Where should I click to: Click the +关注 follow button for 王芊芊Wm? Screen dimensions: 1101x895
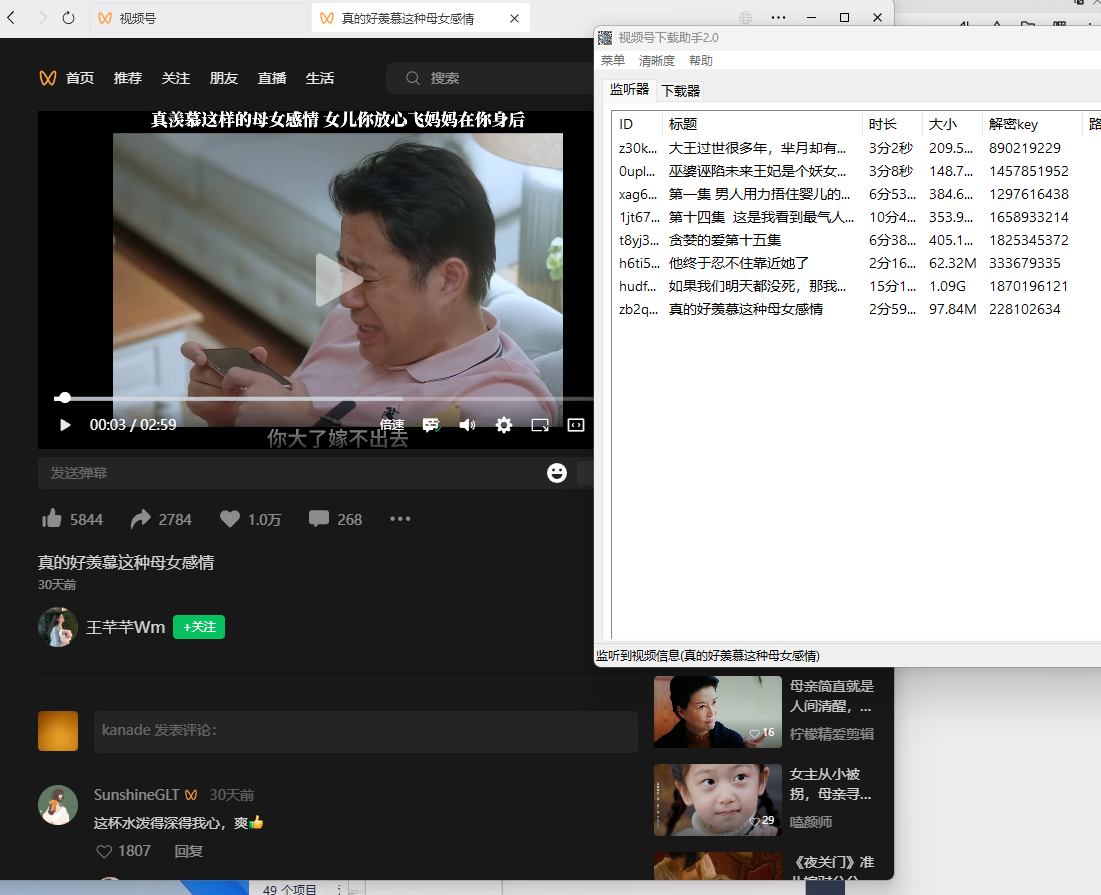198,627
